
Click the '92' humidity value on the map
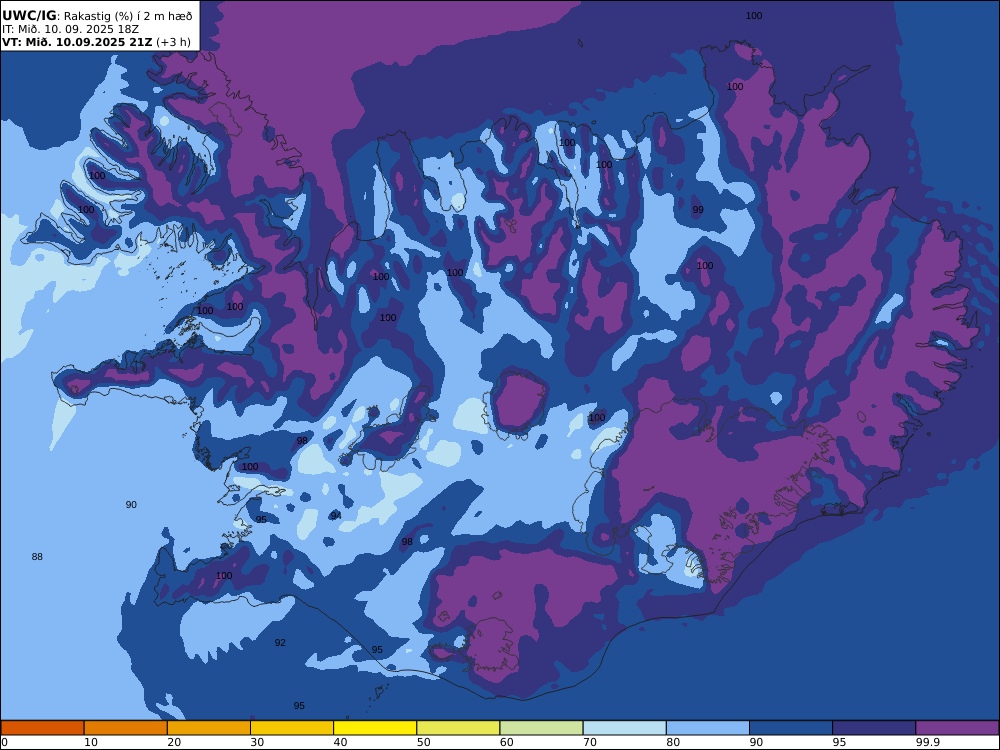click(x=280, y=642)
